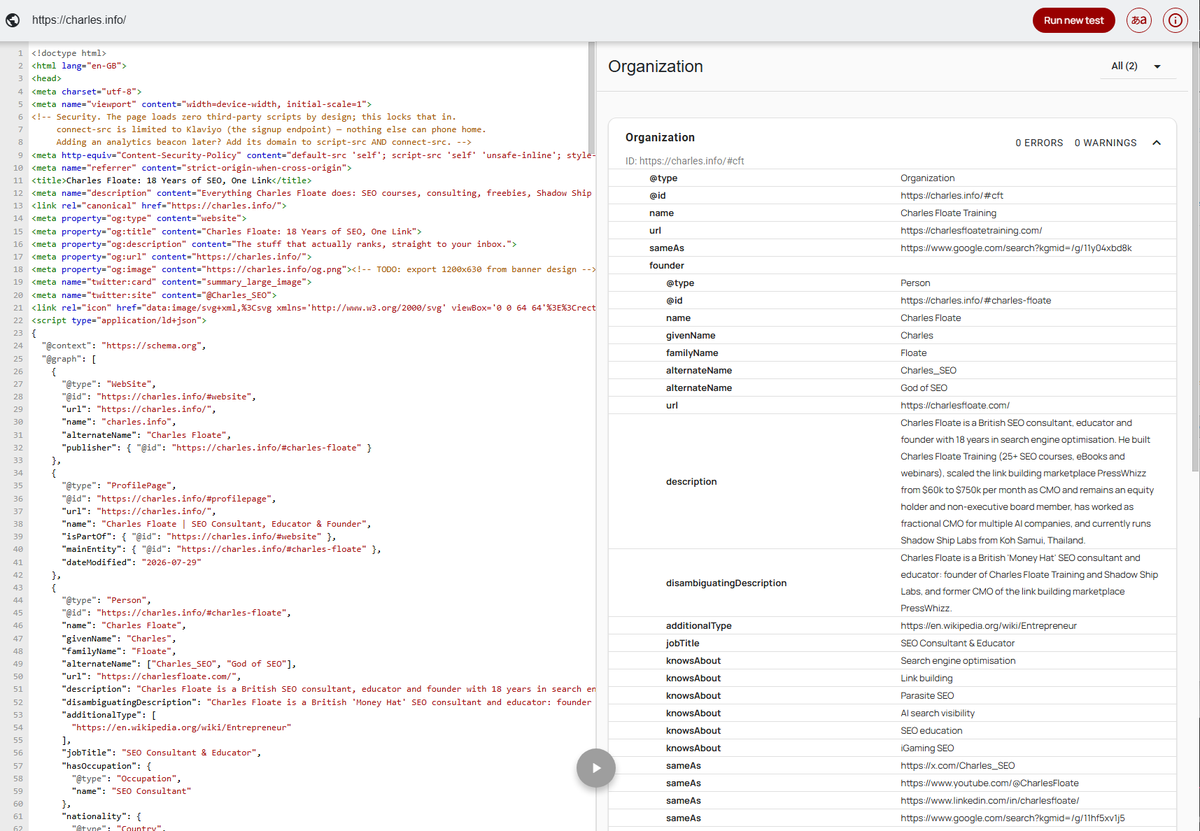Image resolution: width=1200 pixels, height=831 pixels.
Task: Click the https://charles.info/ address in the header
Action: [x=79, y=20]
